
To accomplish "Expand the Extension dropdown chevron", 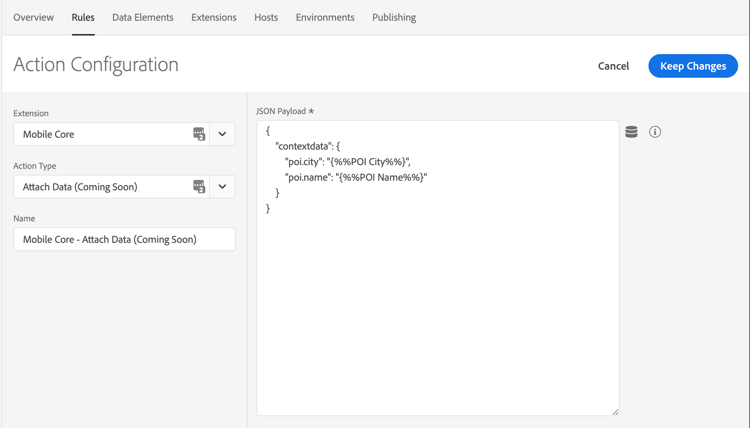I will [222, 134].
